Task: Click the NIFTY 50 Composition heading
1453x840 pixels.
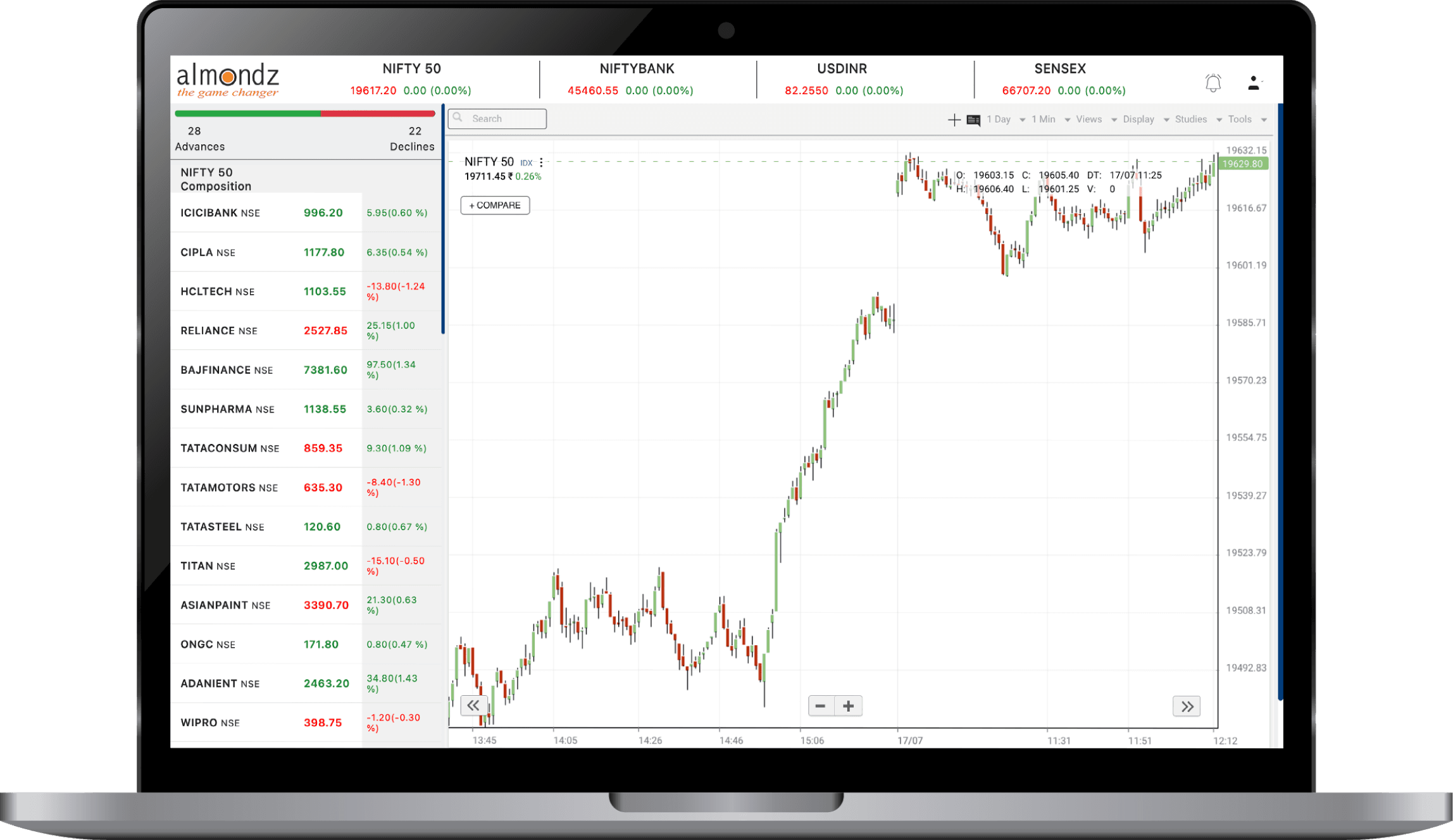Action: [216, 179]
